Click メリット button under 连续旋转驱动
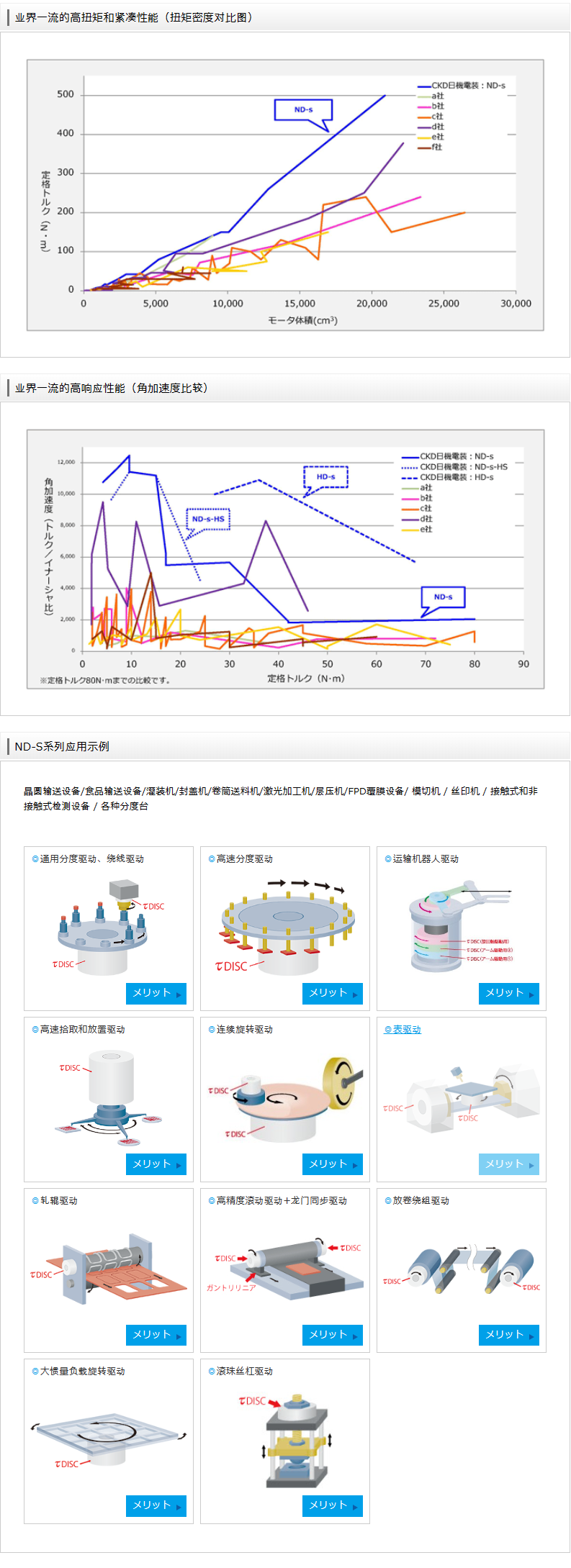This screenshot has width=571, height=1568. (x=332, y=1164)
